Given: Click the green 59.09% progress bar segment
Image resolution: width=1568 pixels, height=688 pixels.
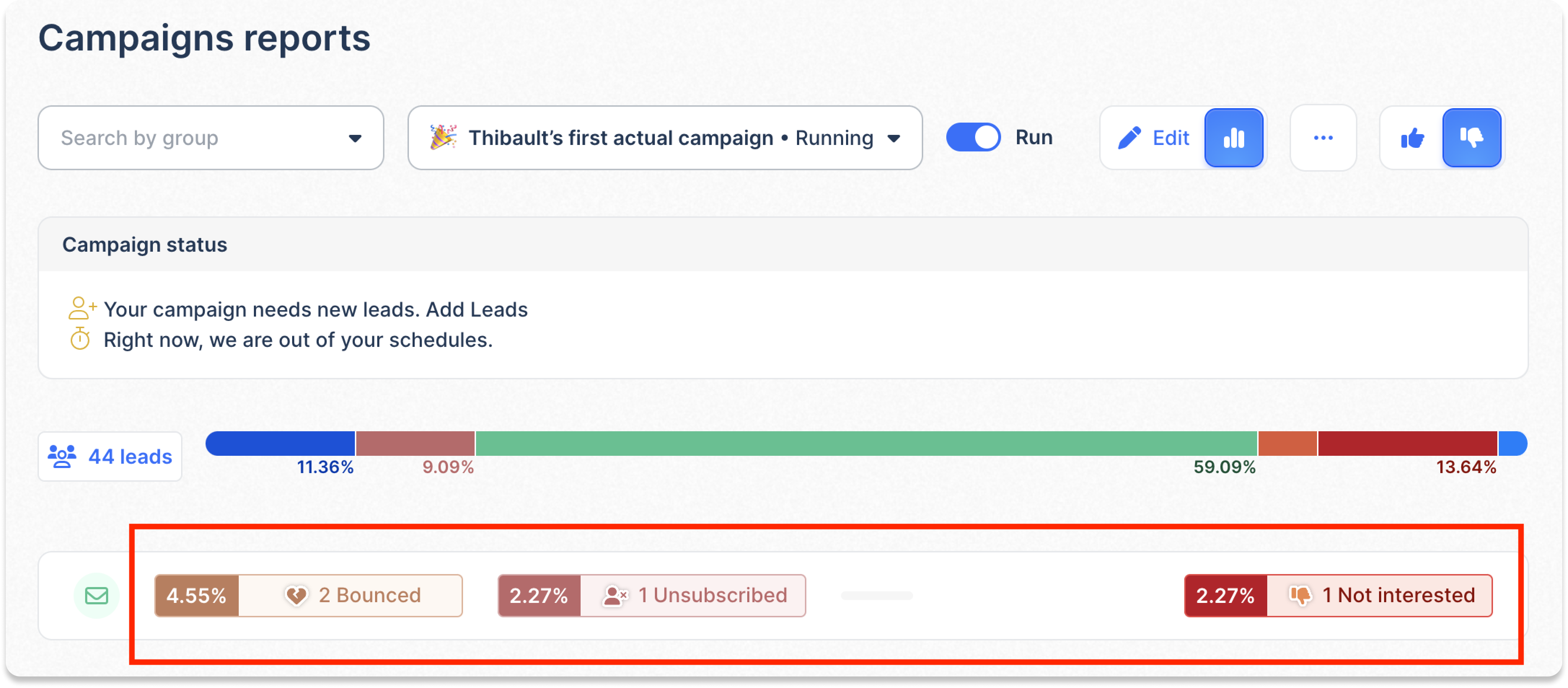Looking at the screenshot, I should (866, 443).
